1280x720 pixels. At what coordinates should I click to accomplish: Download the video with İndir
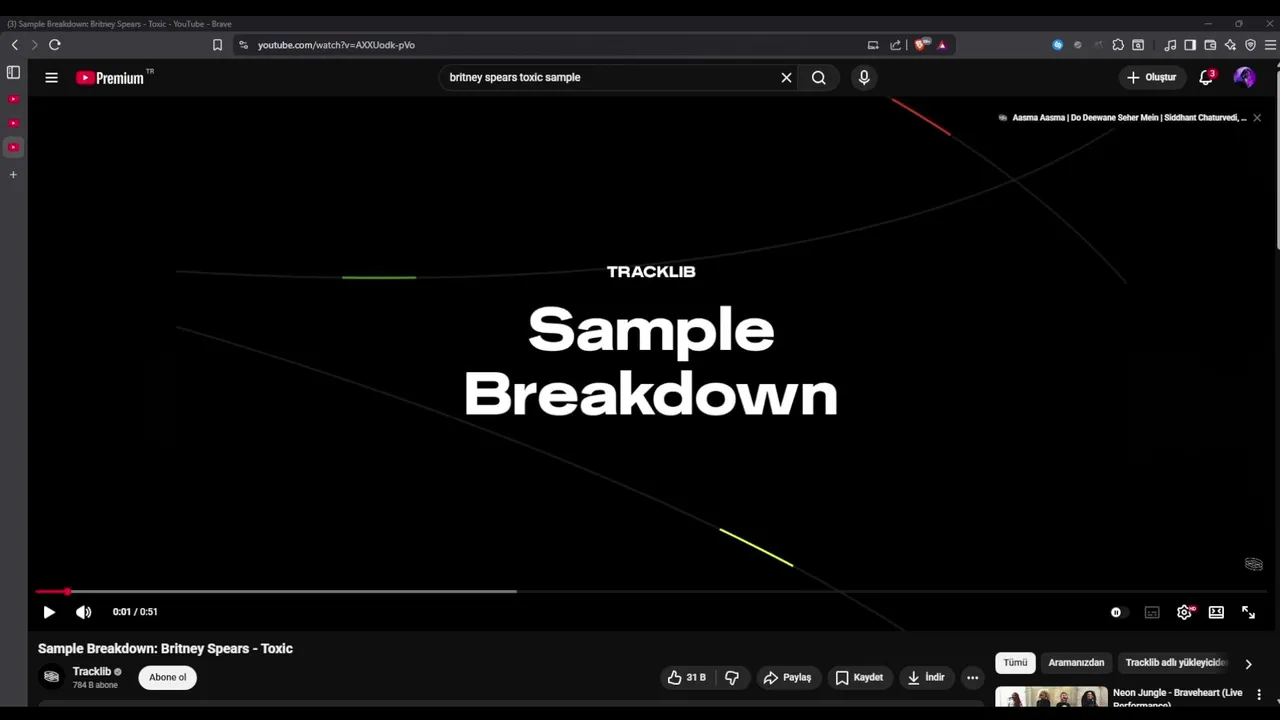(x=925, y=677)
